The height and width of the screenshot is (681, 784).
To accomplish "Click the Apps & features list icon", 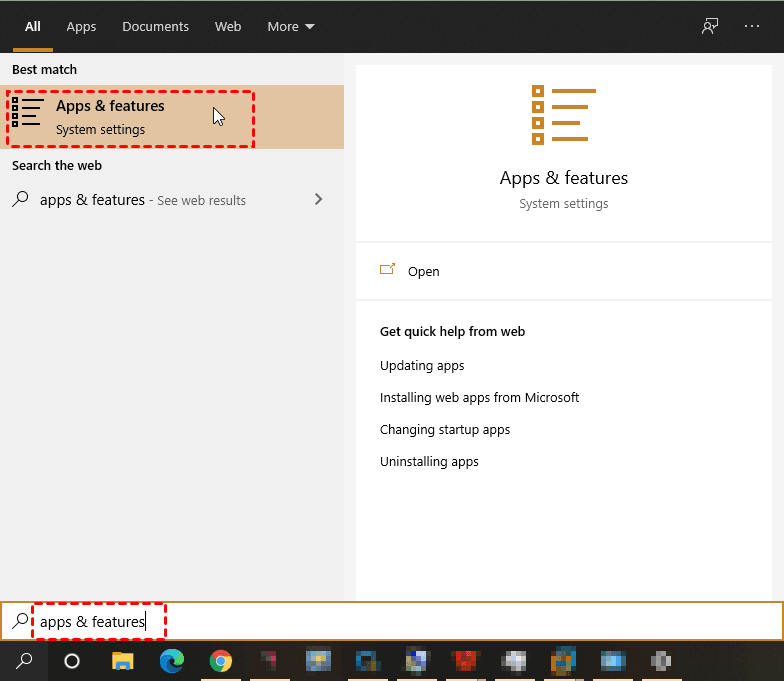I will [28, 113].
